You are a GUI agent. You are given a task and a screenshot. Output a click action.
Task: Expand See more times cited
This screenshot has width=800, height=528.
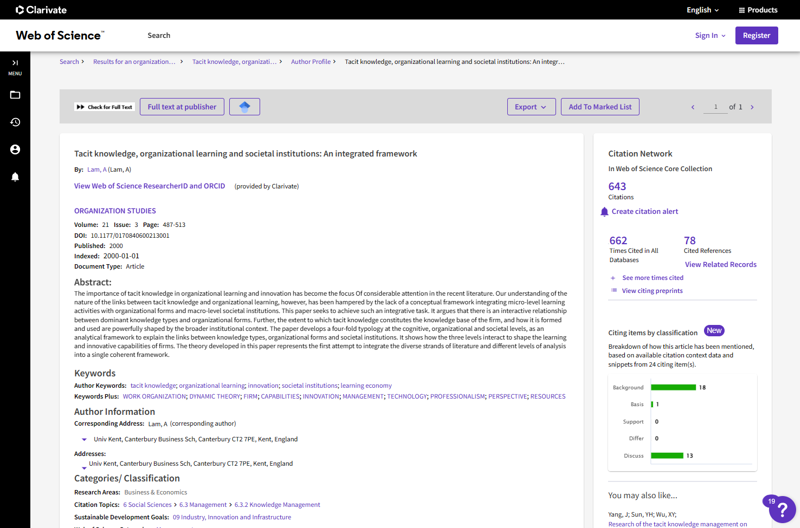[652, 278]
